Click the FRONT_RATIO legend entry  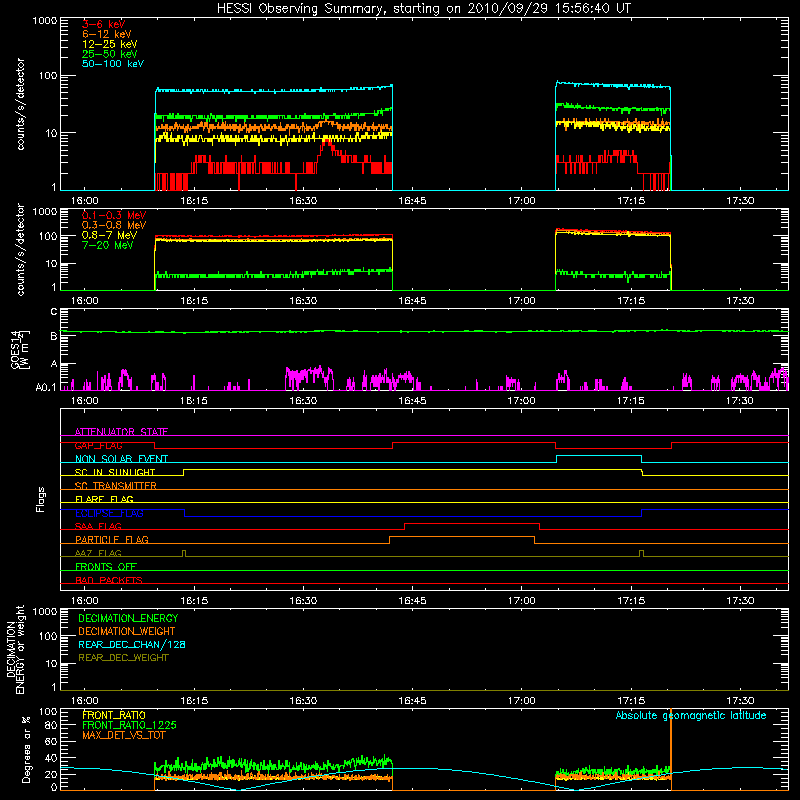[114, 715]
